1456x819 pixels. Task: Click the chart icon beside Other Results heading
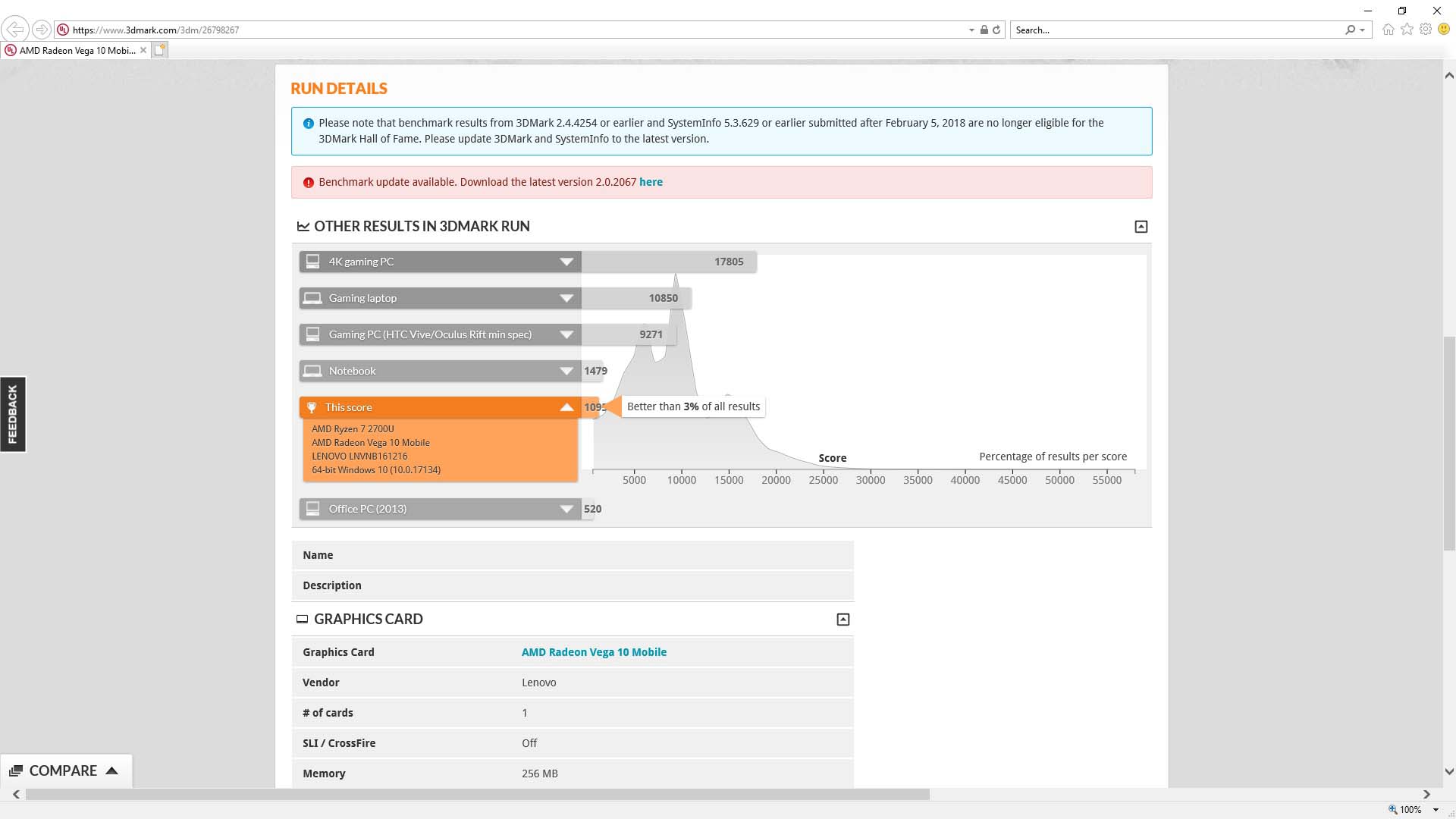pyautogui.click(x=303, y=227)
